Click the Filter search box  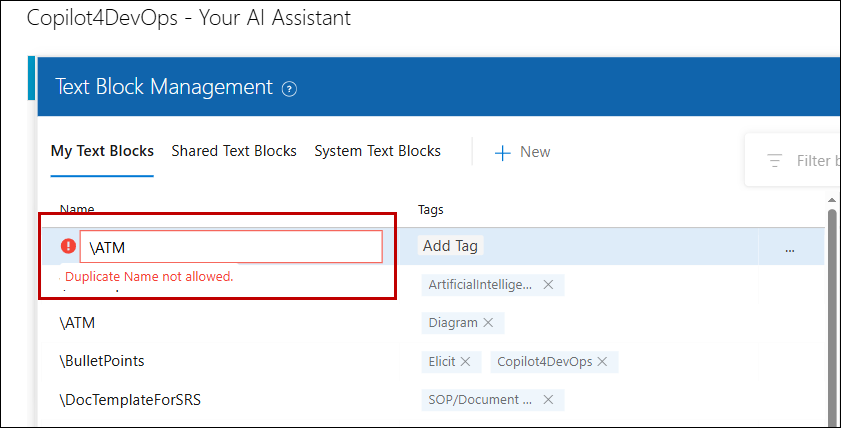coord(793,160)
